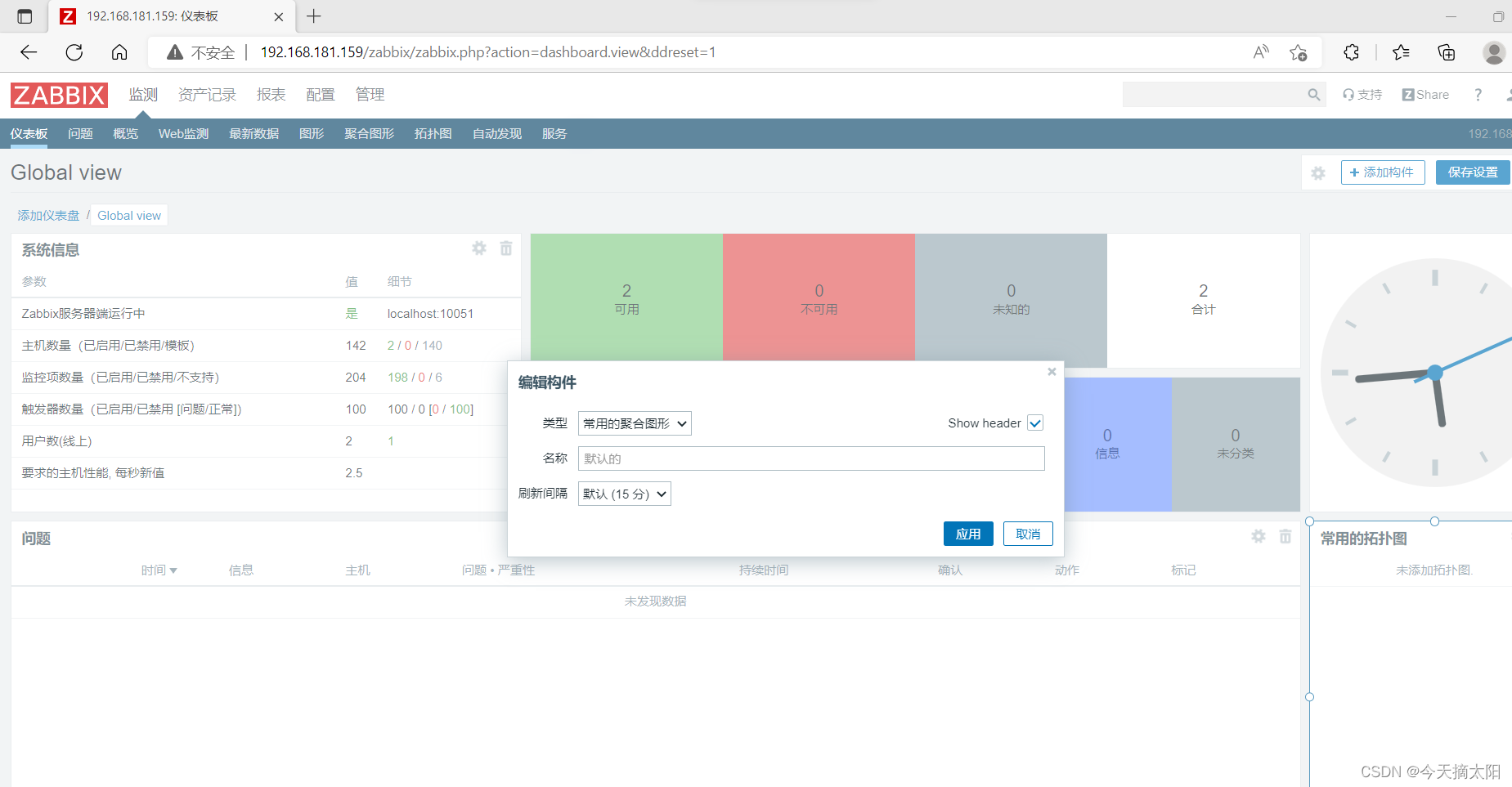The image size is (1512, 787).
Task: Switch to 服务 submenu tab
Action: click(554, 134)
